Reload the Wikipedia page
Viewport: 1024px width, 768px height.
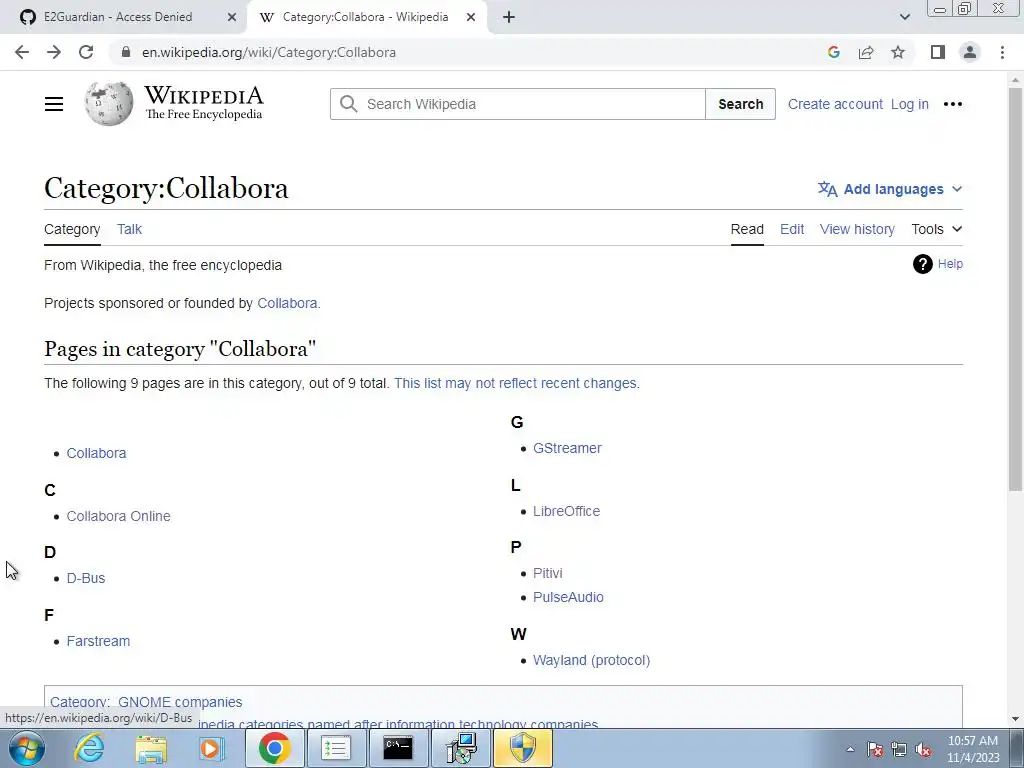pyautogui.click(x=86, y=52)
